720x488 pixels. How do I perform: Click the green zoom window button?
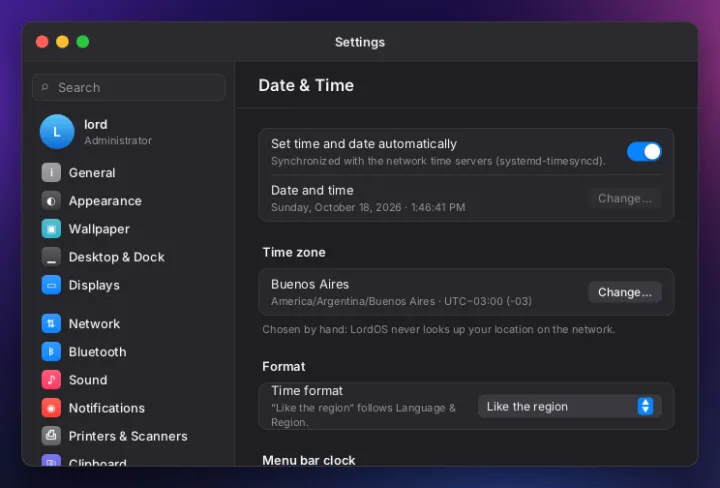point(83,42)
